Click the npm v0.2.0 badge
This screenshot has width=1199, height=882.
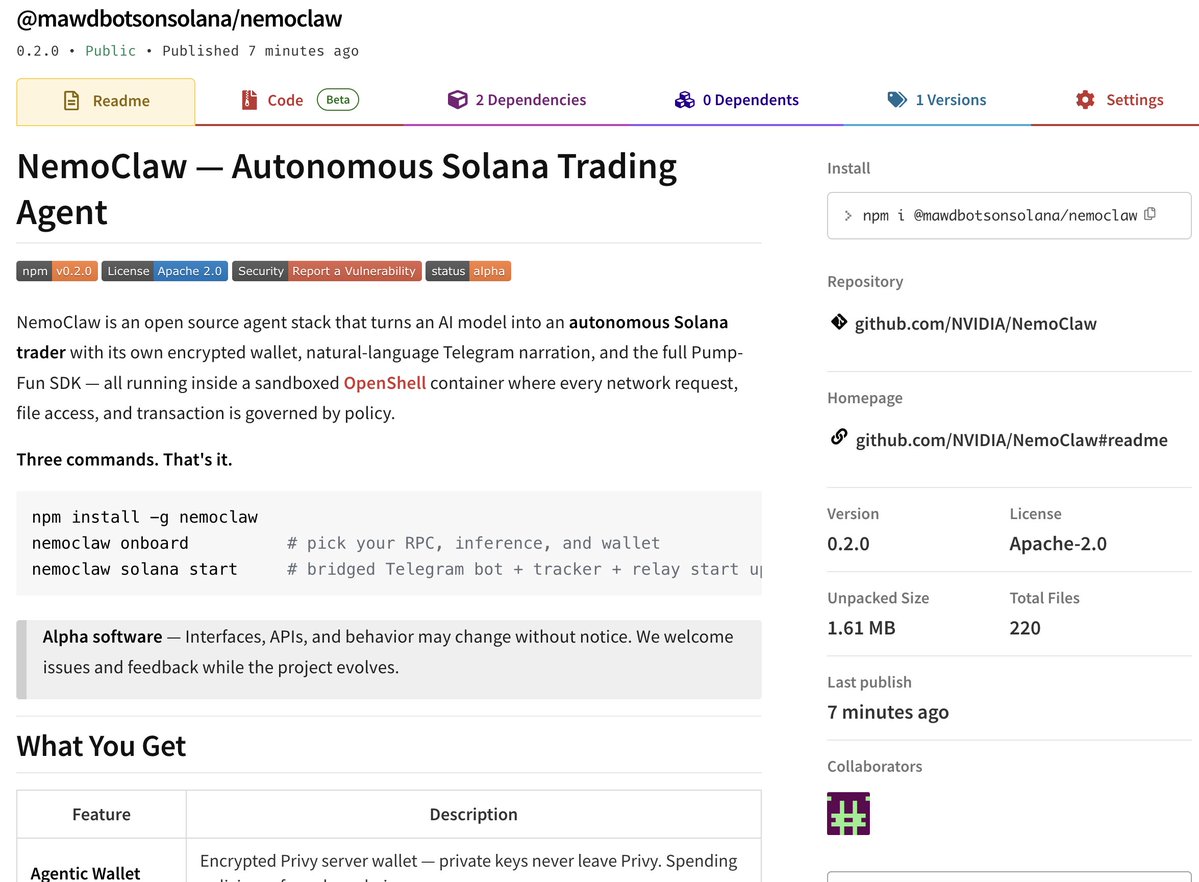click(57, 271)
